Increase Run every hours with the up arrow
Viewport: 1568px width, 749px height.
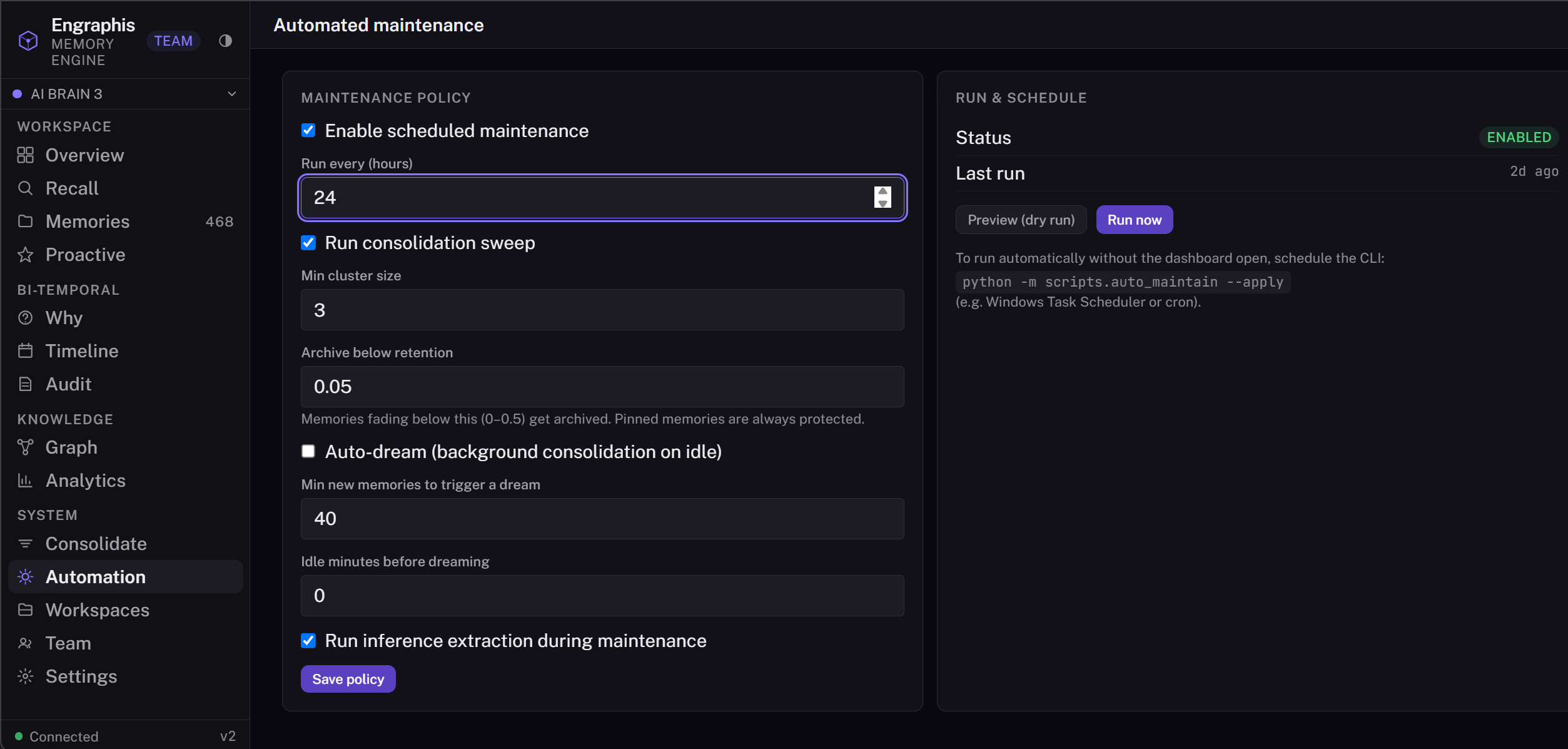pyautogui.click(x=883, y=192)
